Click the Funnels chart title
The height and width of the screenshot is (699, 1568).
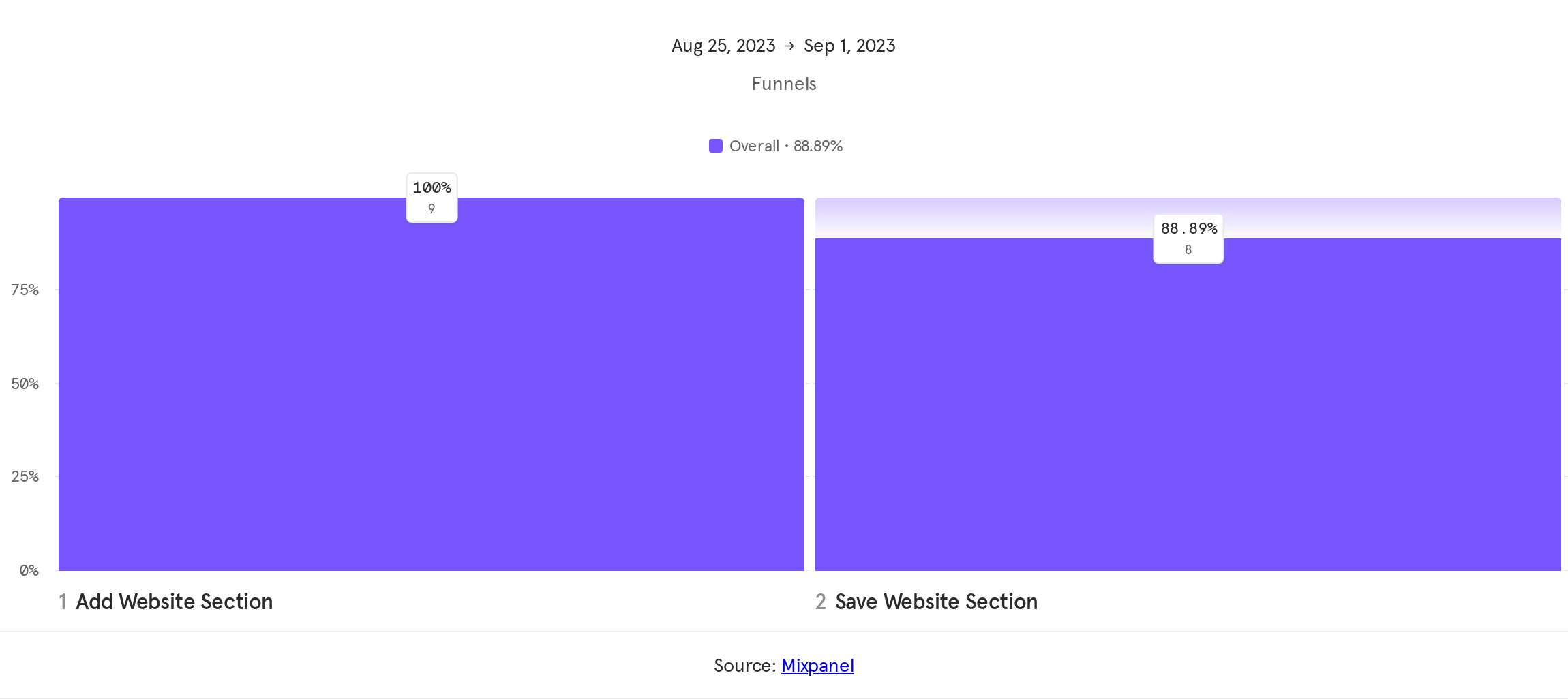pos(783,84)
